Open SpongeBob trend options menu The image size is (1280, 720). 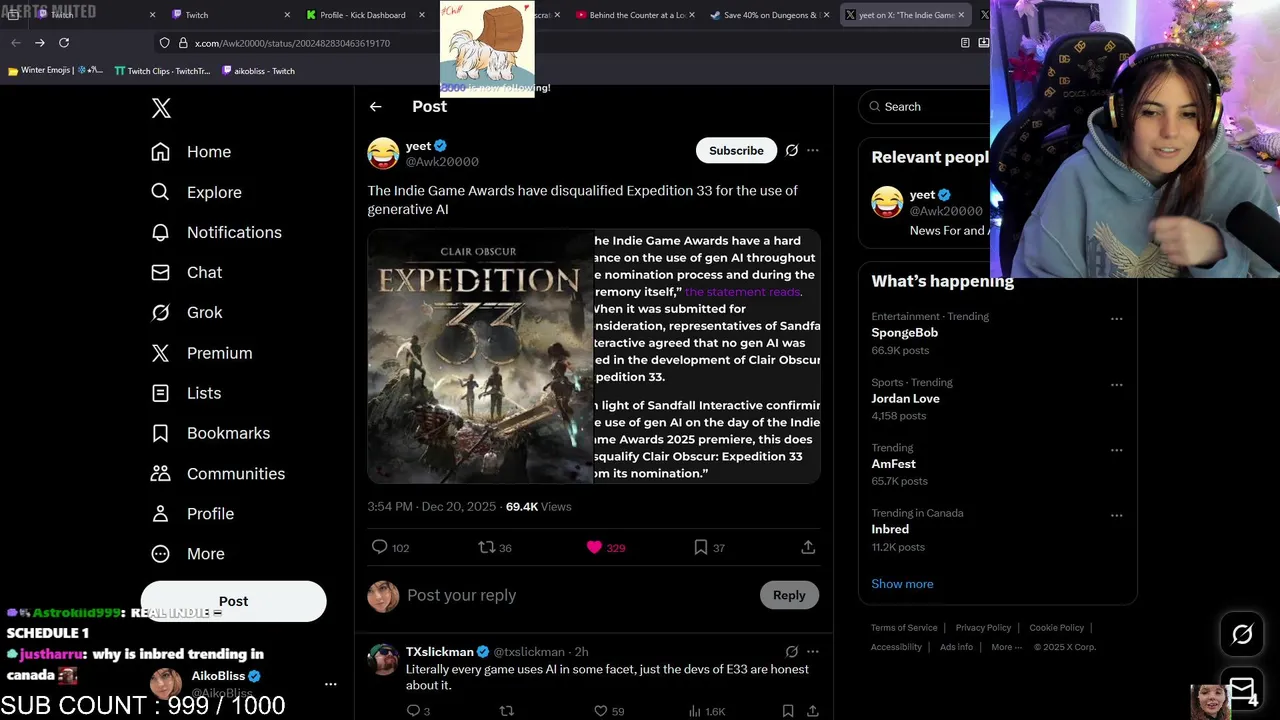click(1117, 319)
